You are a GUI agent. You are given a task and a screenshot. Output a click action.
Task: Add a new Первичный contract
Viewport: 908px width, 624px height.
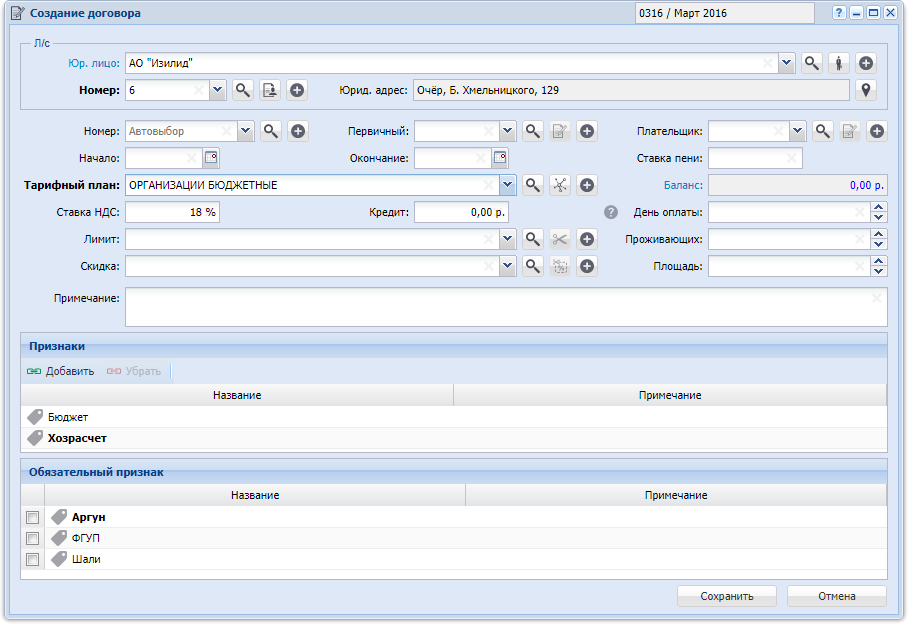[587, 131]
